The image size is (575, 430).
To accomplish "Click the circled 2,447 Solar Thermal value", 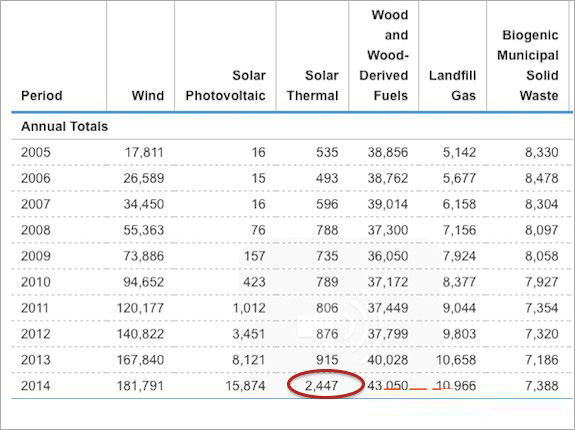I will coord(321,386).
